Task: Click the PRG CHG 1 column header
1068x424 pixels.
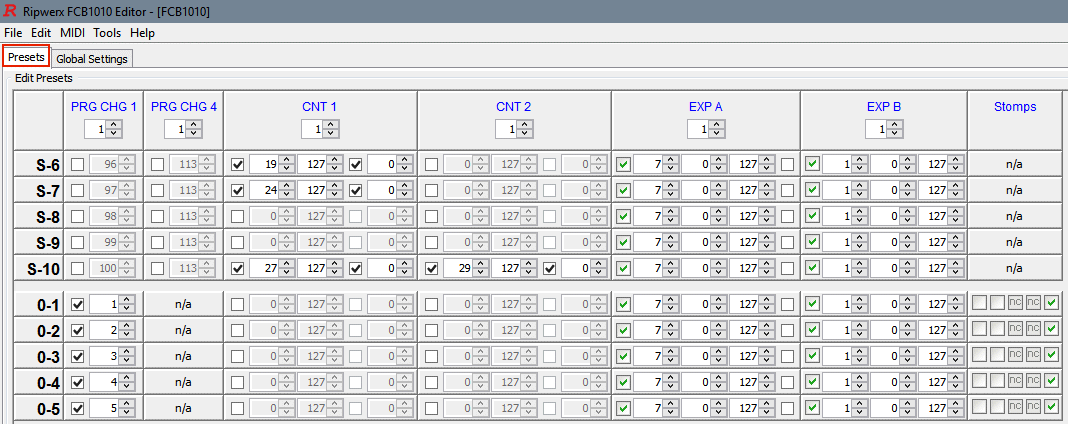Action: [104, 107]
